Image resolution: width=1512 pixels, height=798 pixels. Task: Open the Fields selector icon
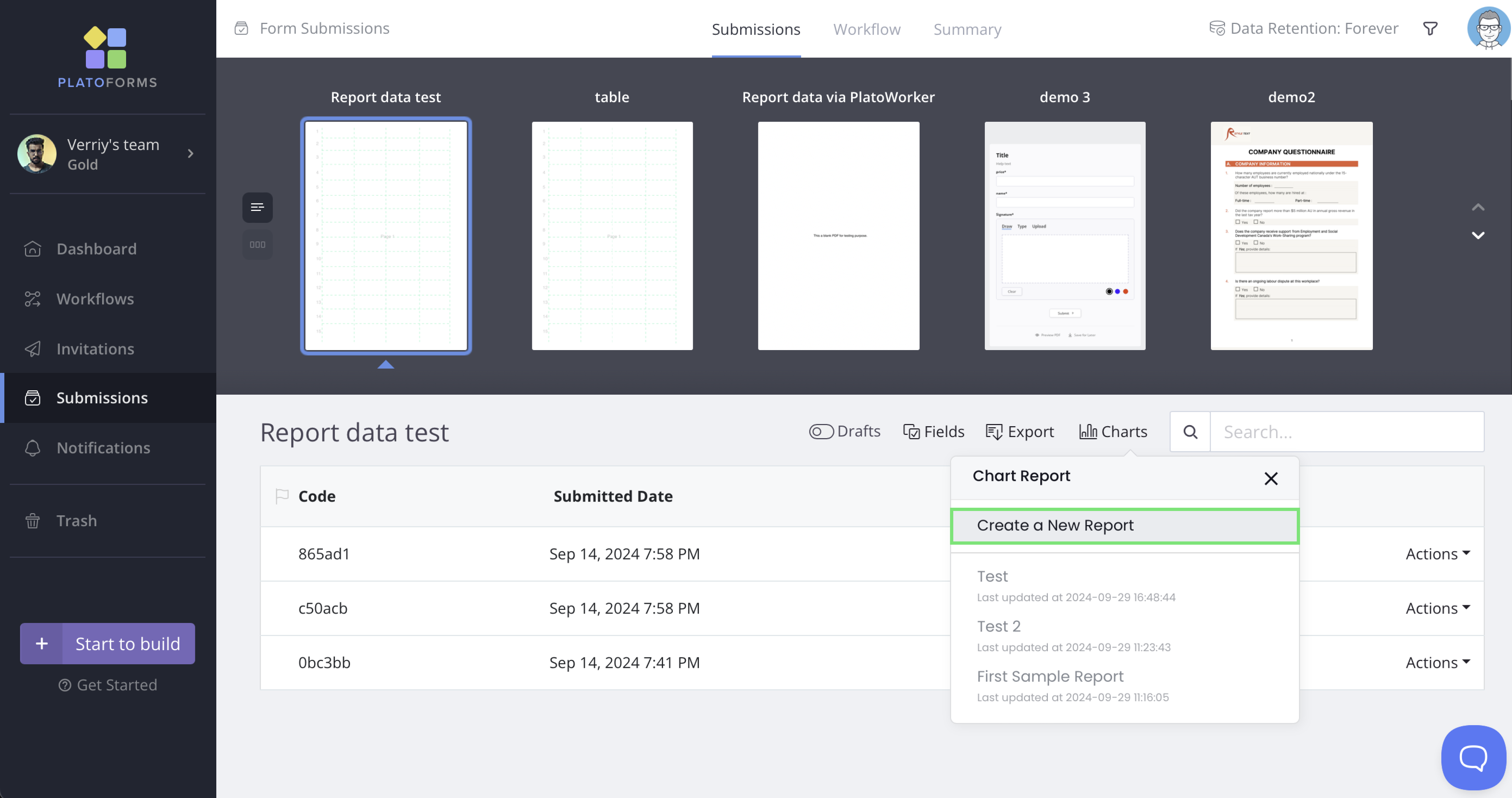911,432
